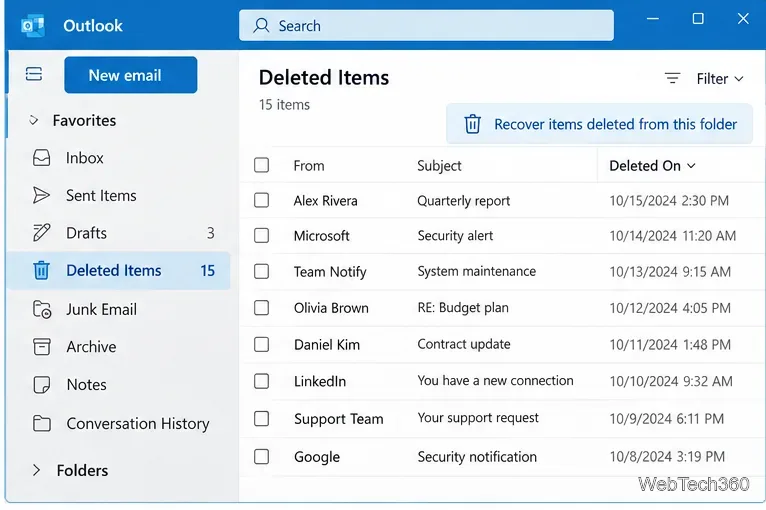Screen dimensions: 766x510
Task: Open the Drafts folder
Action: 117,233
